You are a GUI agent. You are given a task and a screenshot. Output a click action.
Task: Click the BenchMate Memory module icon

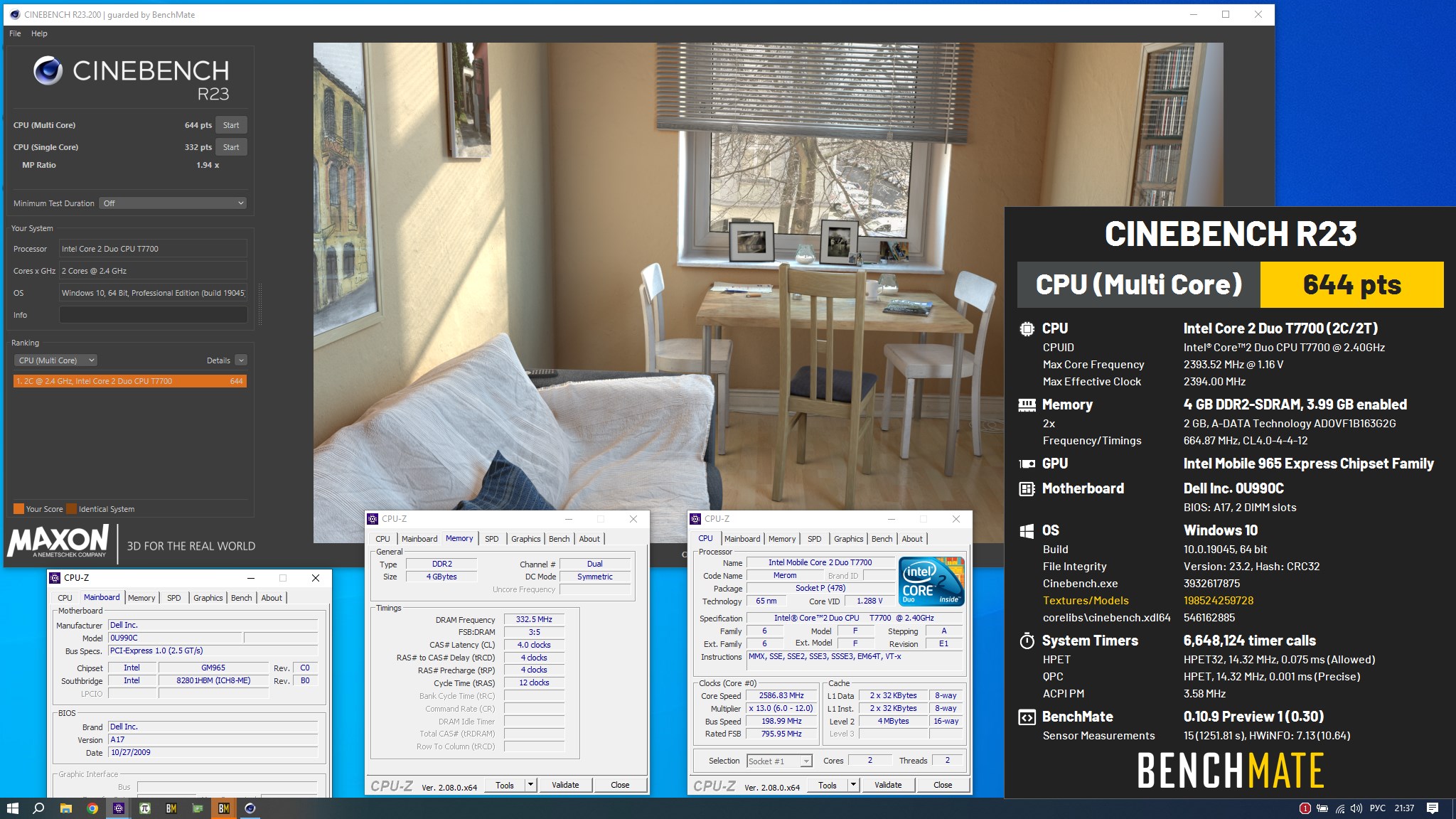1027,405
